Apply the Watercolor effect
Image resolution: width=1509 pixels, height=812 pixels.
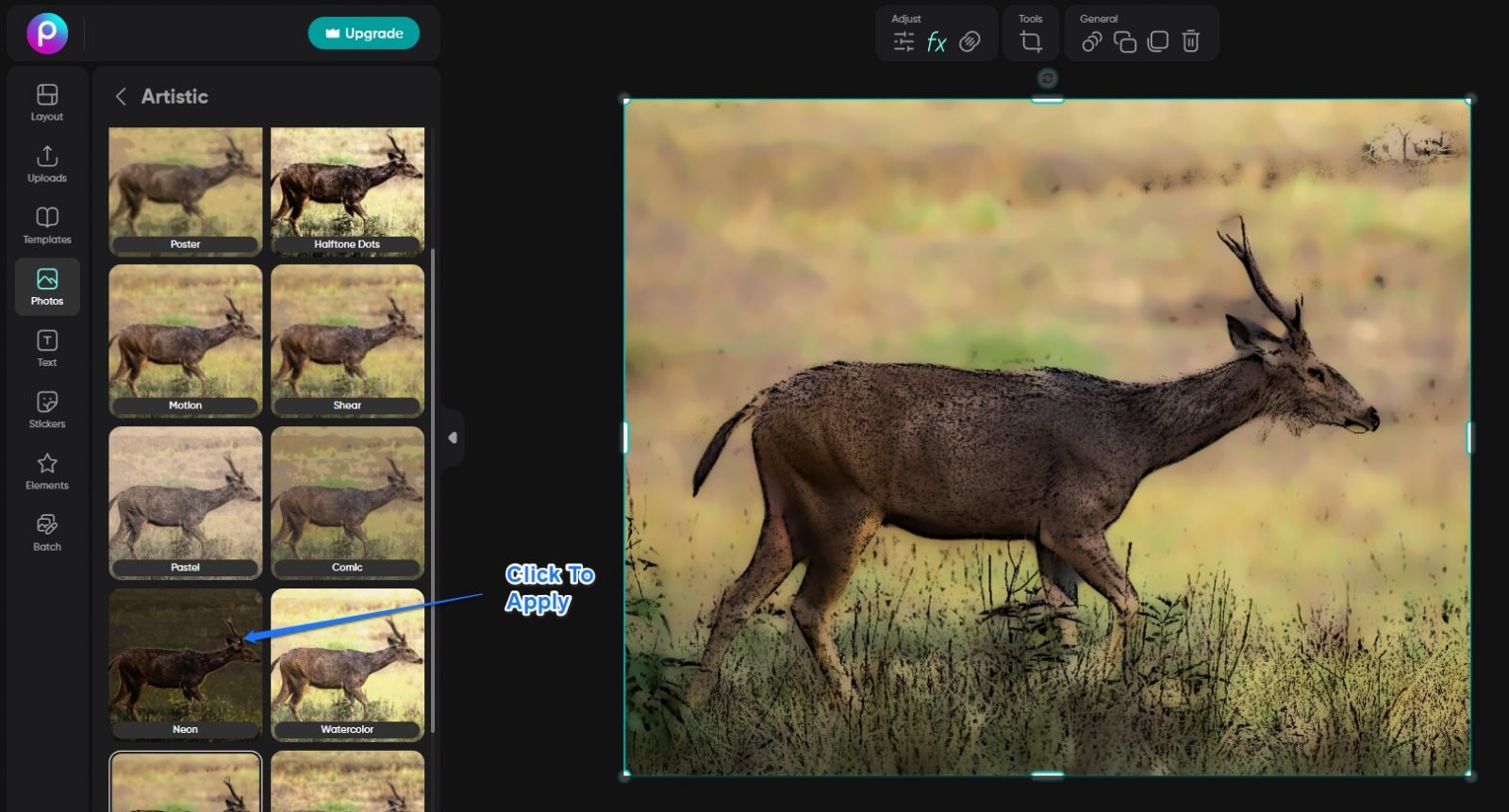[x=347, y=664]
